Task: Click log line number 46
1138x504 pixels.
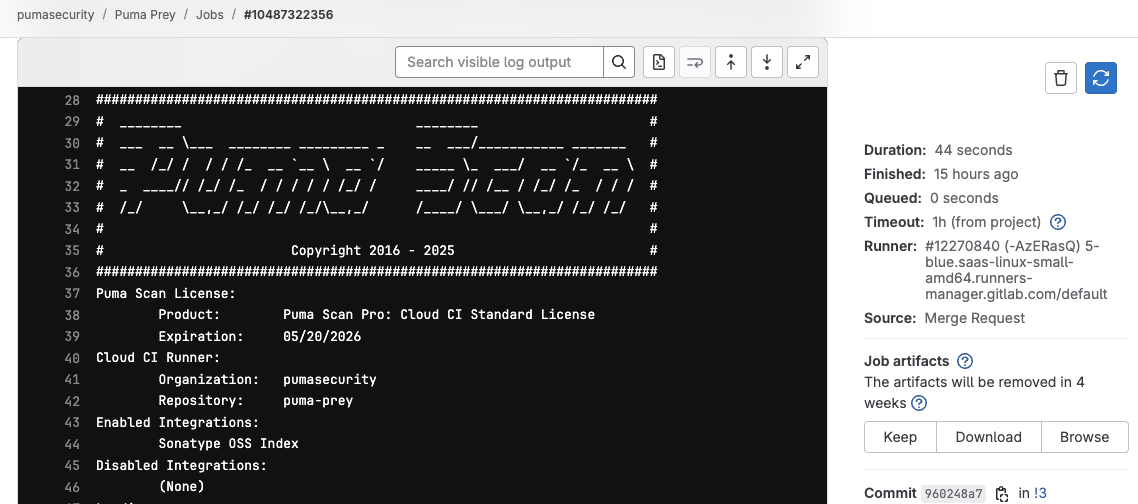Action: [72, 487]
